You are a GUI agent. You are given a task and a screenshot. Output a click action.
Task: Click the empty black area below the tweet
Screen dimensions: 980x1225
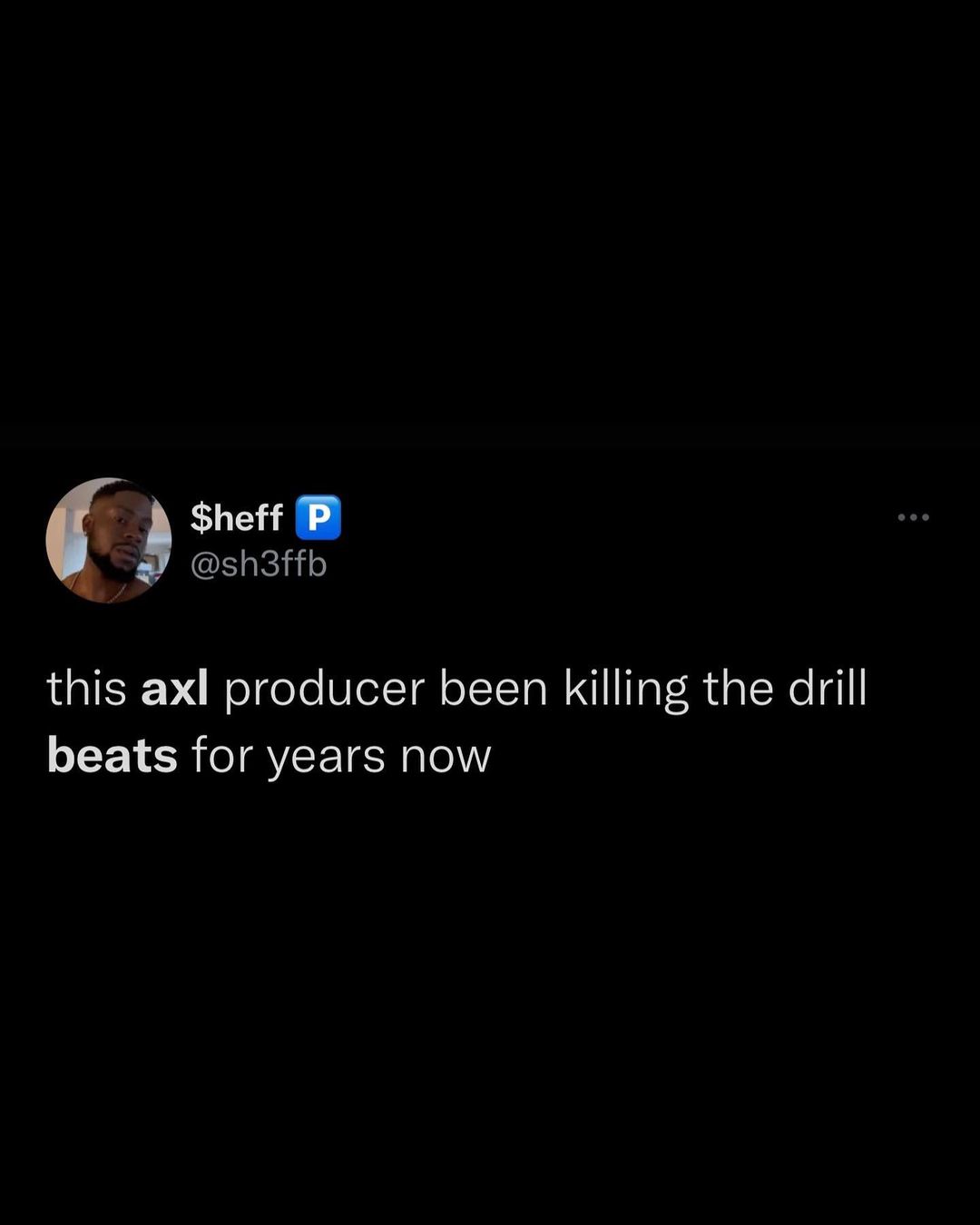490,998
